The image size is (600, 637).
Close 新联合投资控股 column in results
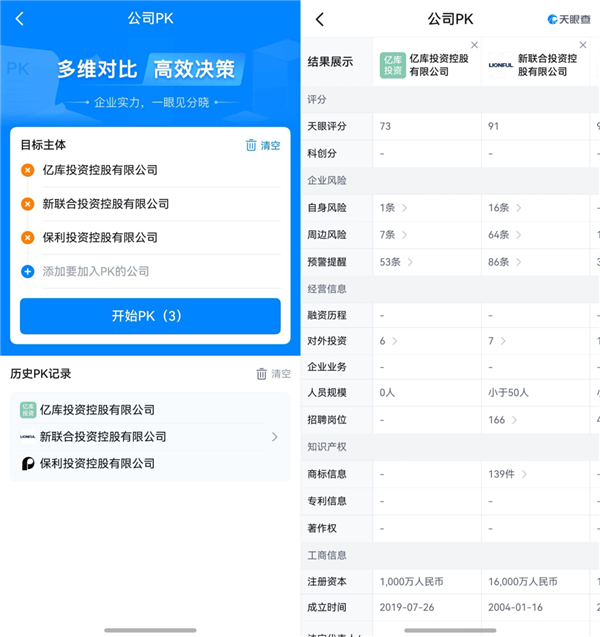(582, 45)
